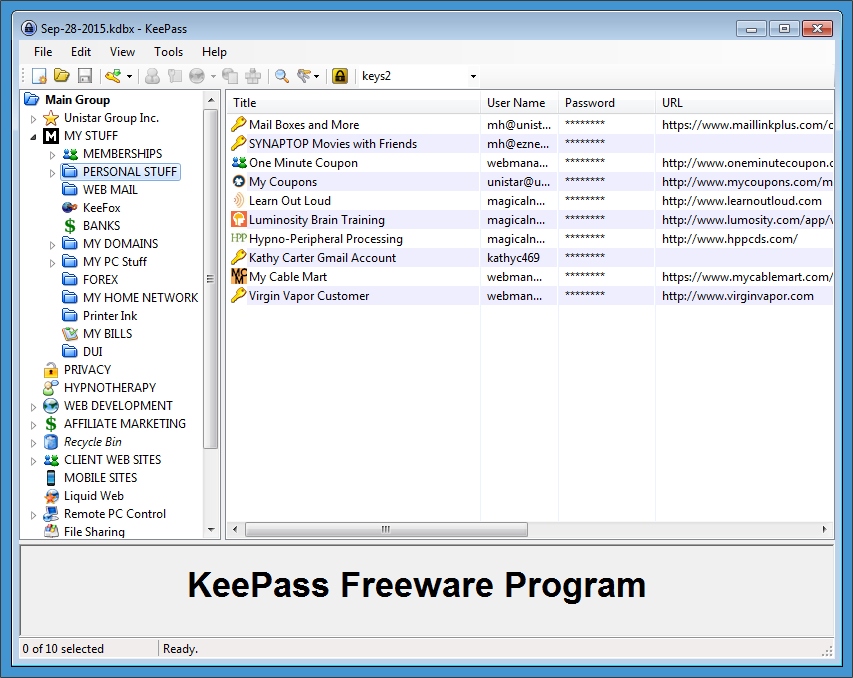Click the Recycle Bin icon in tree

pyautogui.click(x=51, y=442)
